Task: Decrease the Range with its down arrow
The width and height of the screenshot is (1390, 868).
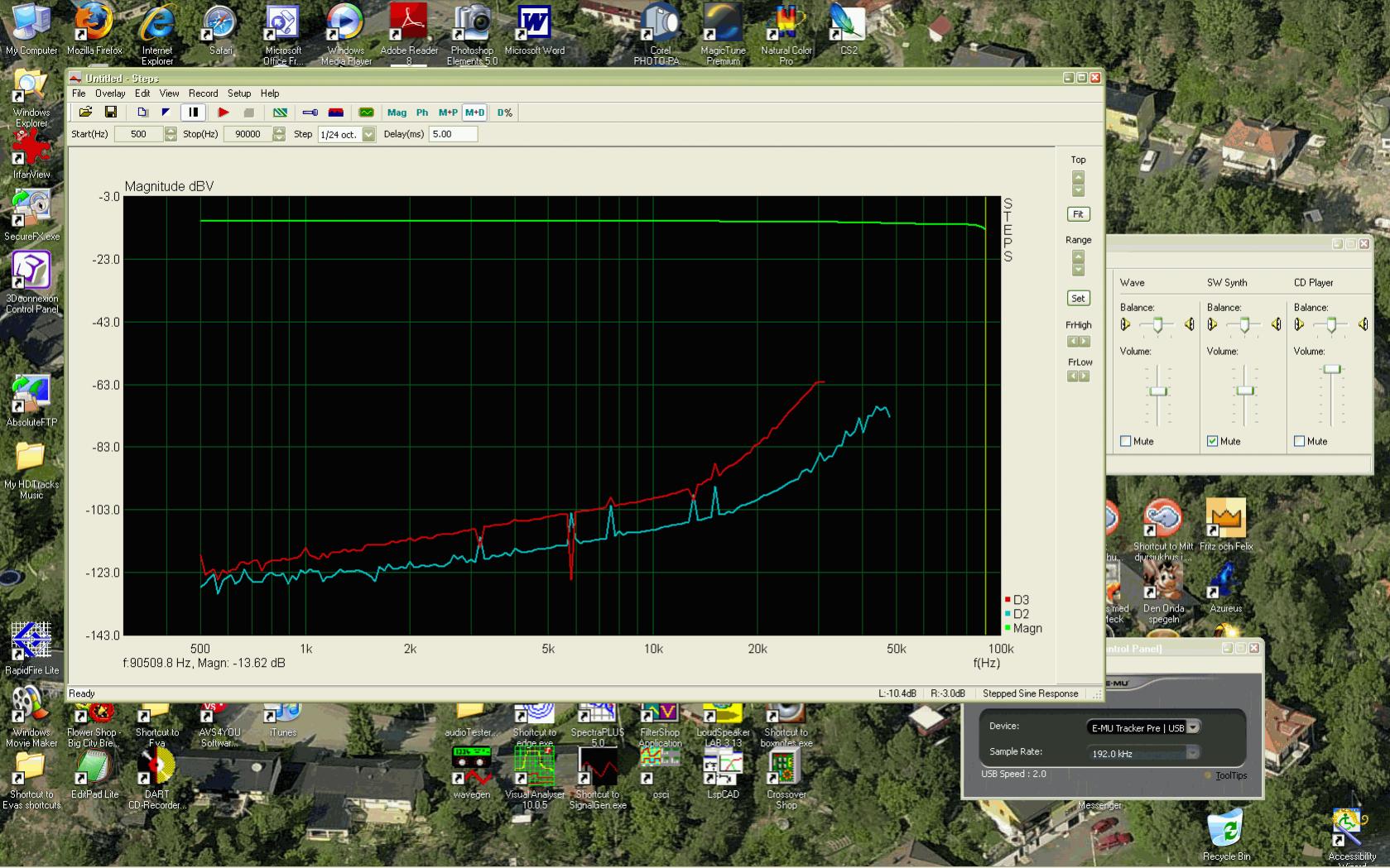Action: (x=1078, y=270)
